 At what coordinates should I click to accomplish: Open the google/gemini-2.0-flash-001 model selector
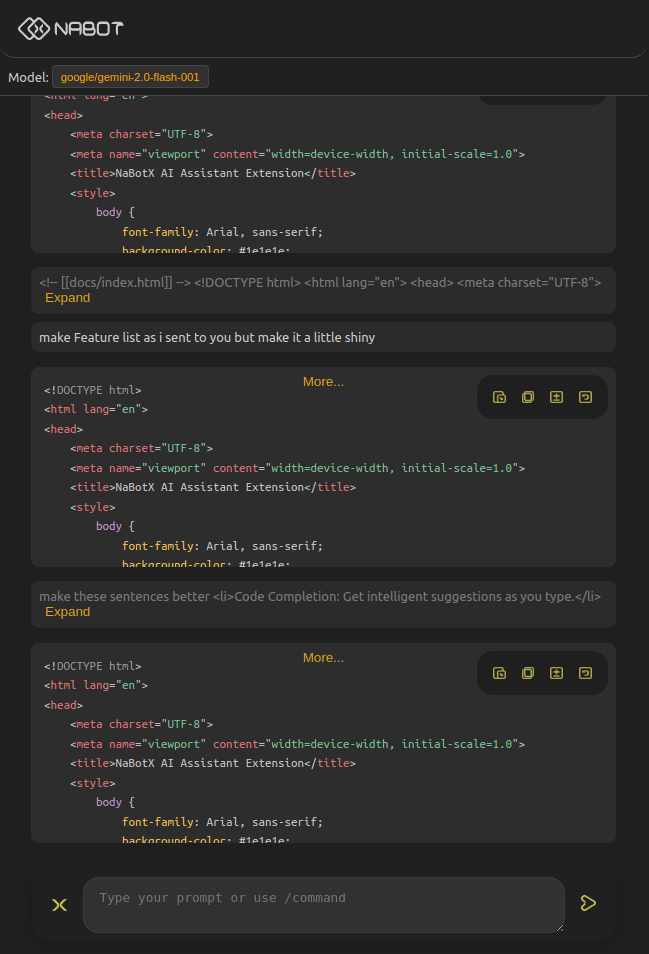tap(130, 77)
